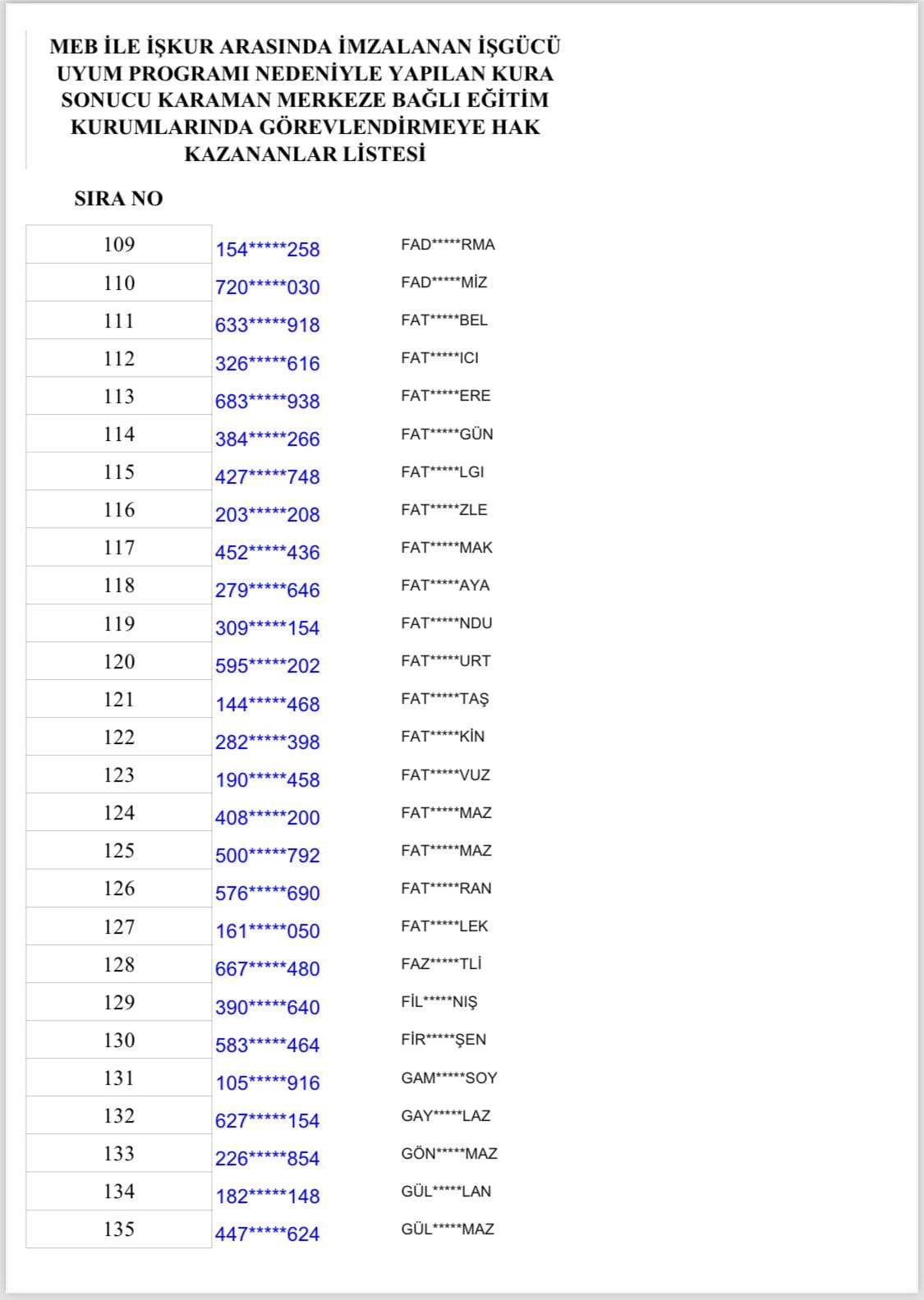Screen dimensions: 924x1300
Task: Select row number cell 117
Action: (119, 548)
